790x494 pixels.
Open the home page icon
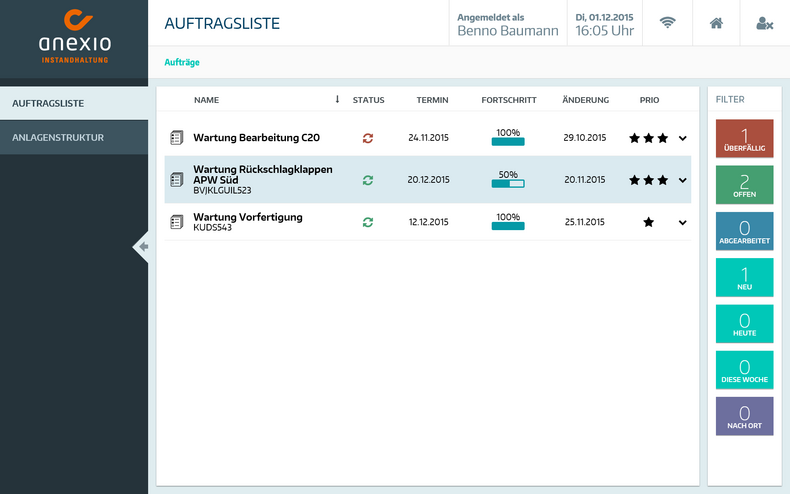pos(716,23)
